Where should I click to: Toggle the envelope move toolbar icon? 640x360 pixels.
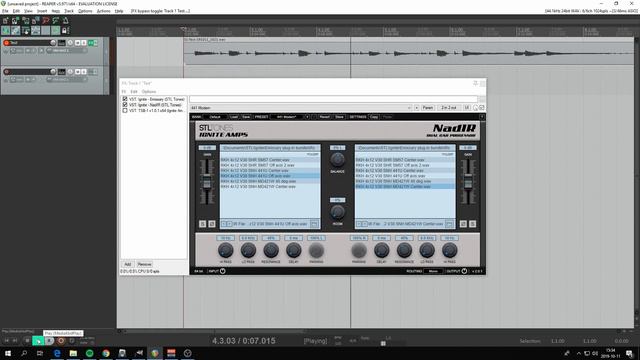click(36, 31)
